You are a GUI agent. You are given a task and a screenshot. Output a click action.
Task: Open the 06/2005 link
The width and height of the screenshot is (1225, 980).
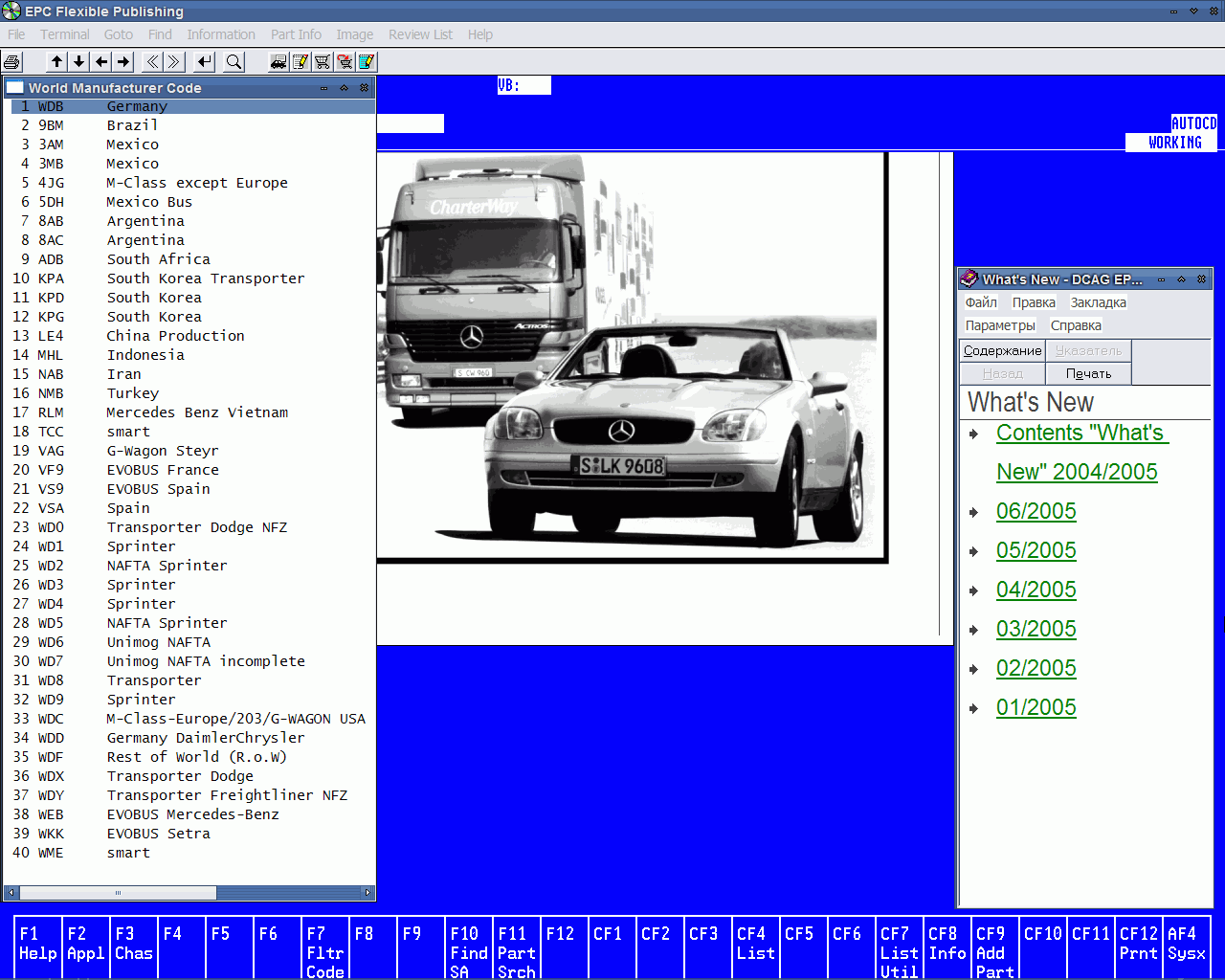pos(1036,511)
